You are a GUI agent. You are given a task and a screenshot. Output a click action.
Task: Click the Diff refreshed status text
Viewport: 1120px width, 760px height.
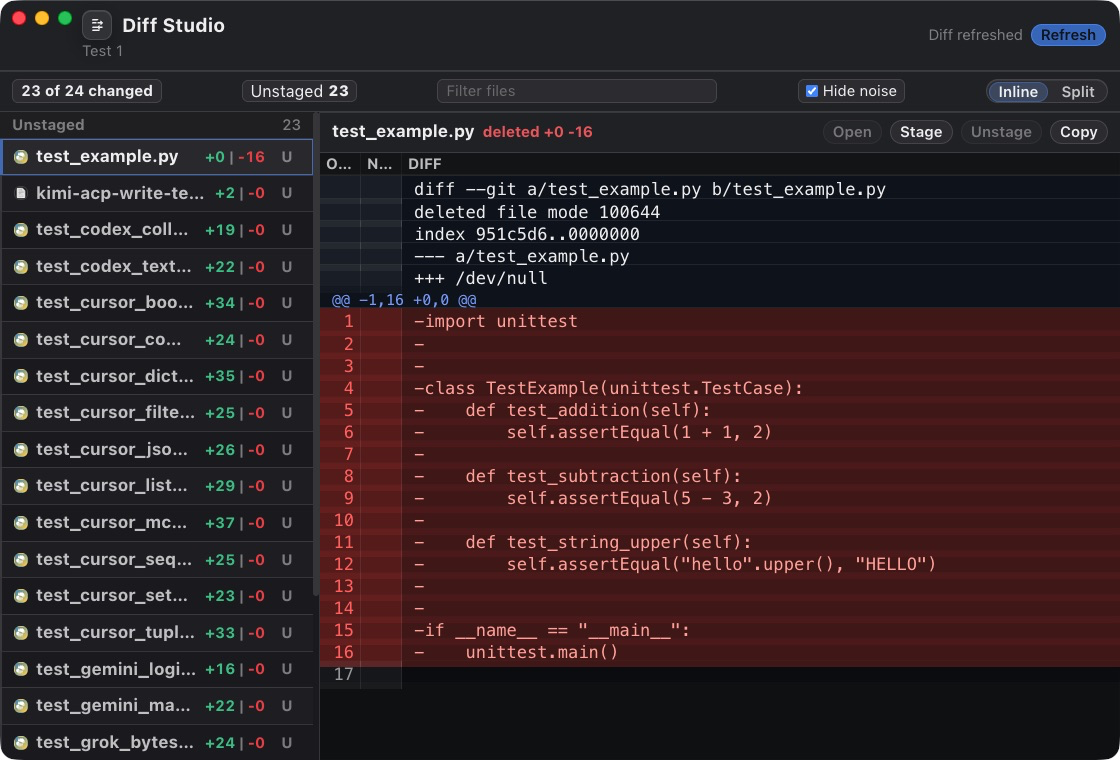coord(975,35)
